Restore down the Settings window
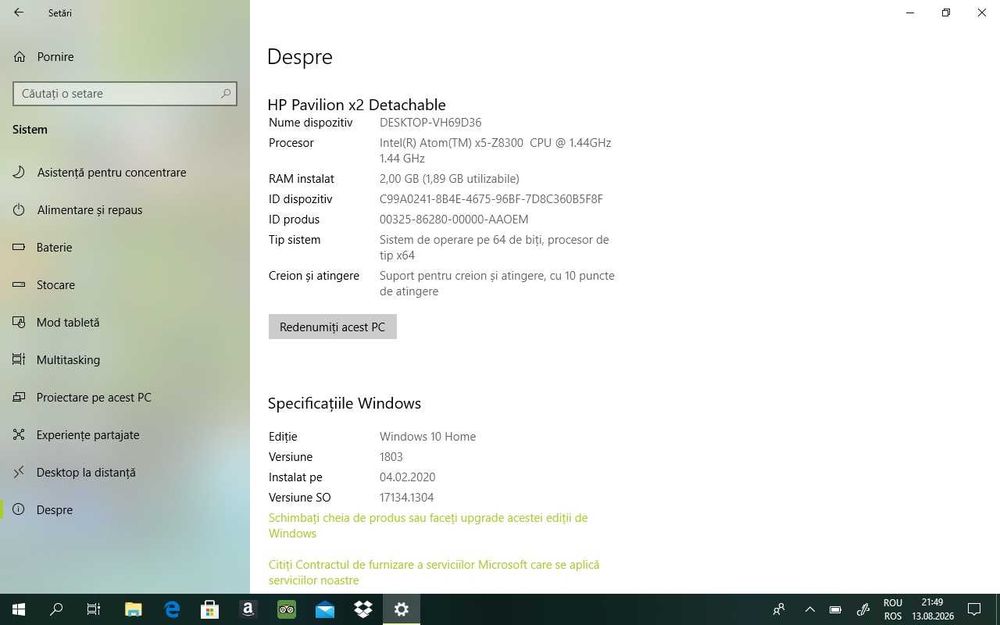The width and height of the screenshot is (1000, 625). 946,12
